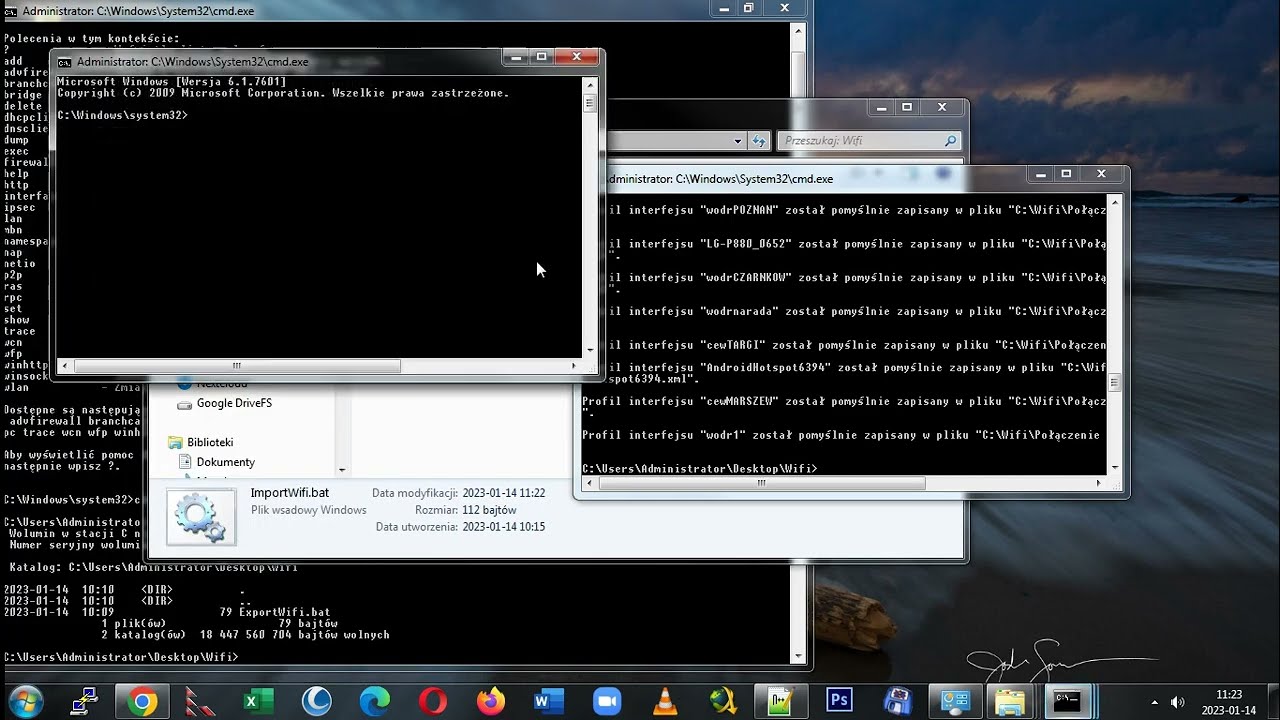
Task: Click Wifi cmd window horizontal scroll right arrow
Action: tap(1099, 484)
